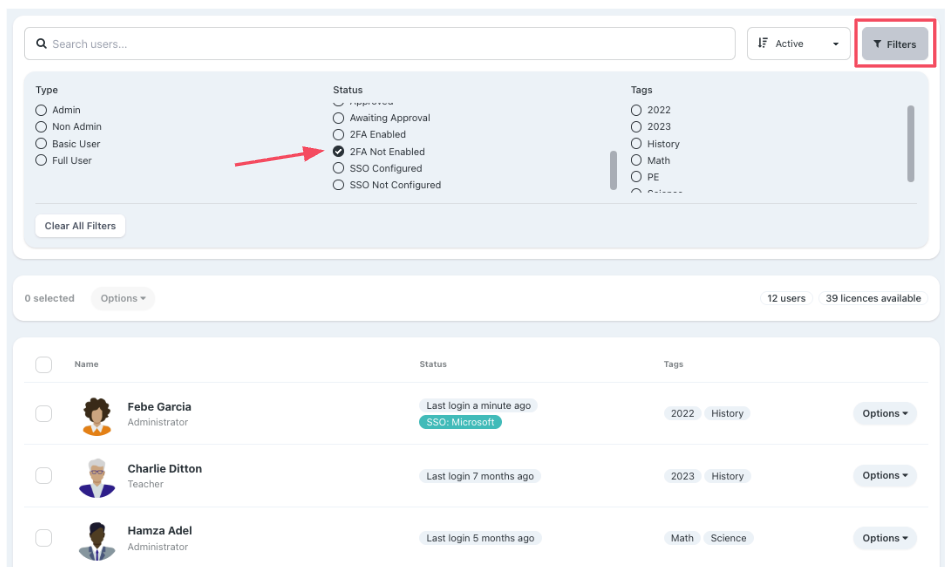Click the Filters button
952x567 pixels.
click(x=895, y=44)
